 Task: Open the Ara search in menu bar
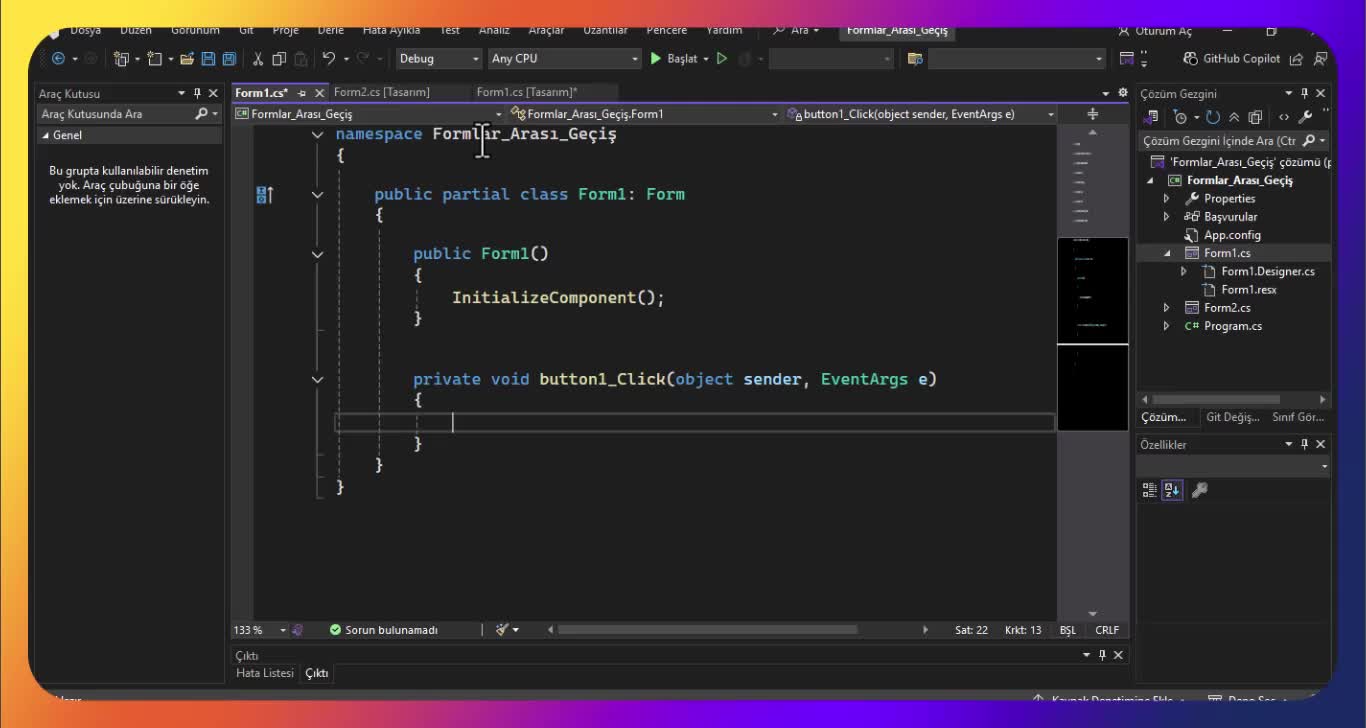click(796, 30)
